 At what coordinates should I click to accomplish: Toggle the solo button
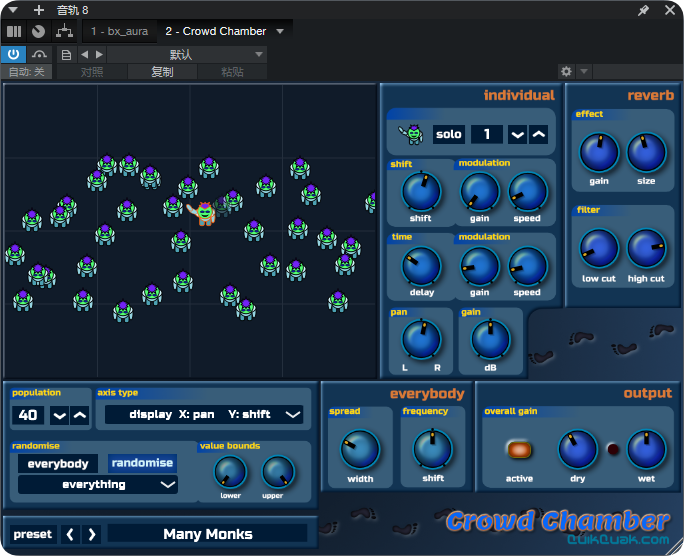tap(448, 134)
